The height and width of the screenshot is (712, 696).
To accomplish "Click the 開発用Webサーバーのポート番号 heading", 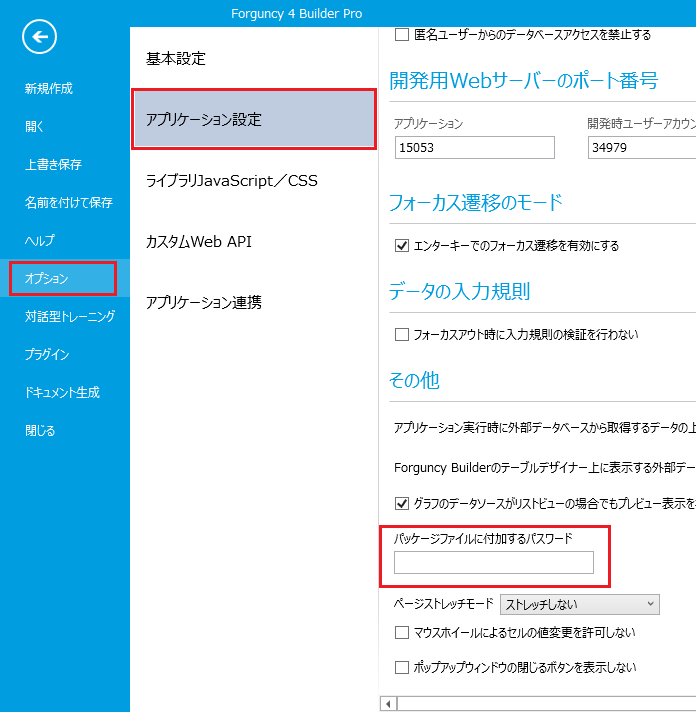I will (x=523, y=81).
